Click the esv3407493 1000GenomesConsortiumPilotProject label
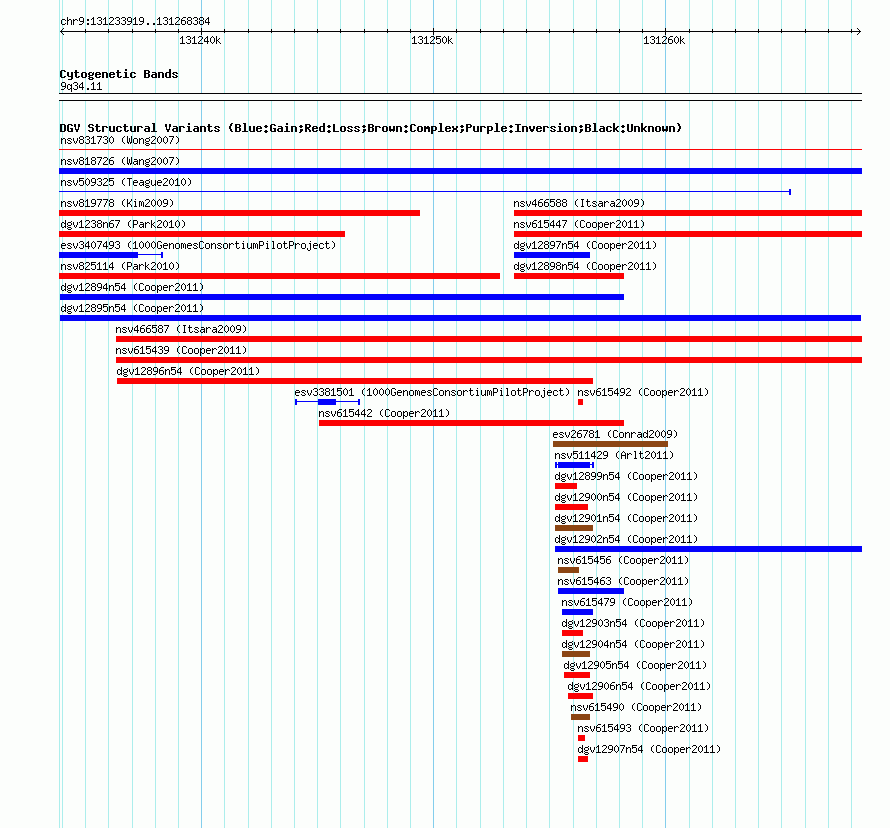 [x=198, y=245]
